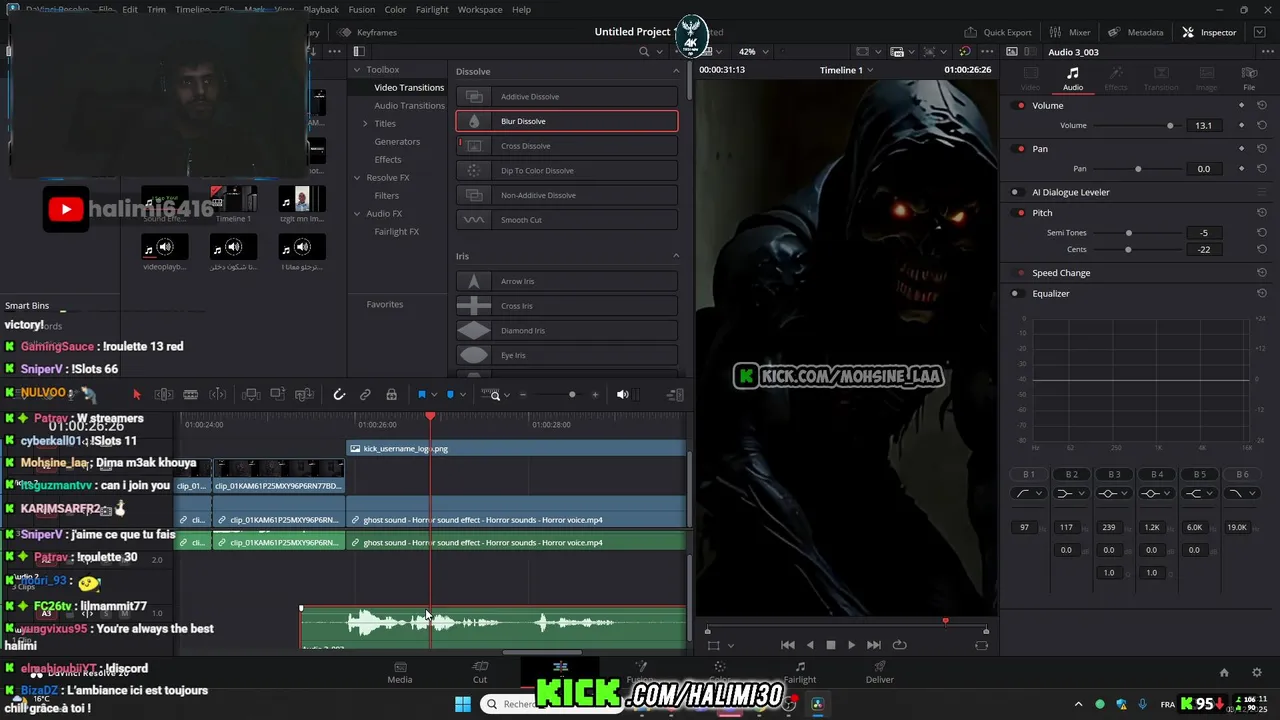This screenshot has width=1280, height=720.
Task: Open the Color menu in menu bar
Action: point(395,9)
